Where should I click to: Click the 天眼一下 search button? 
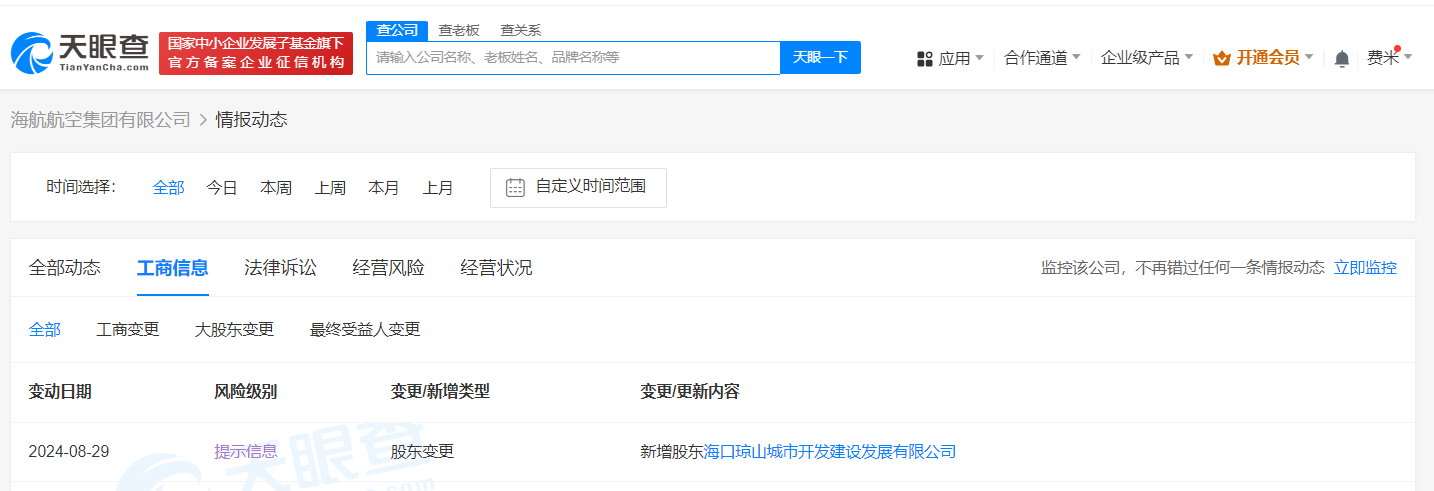(820, 57)
